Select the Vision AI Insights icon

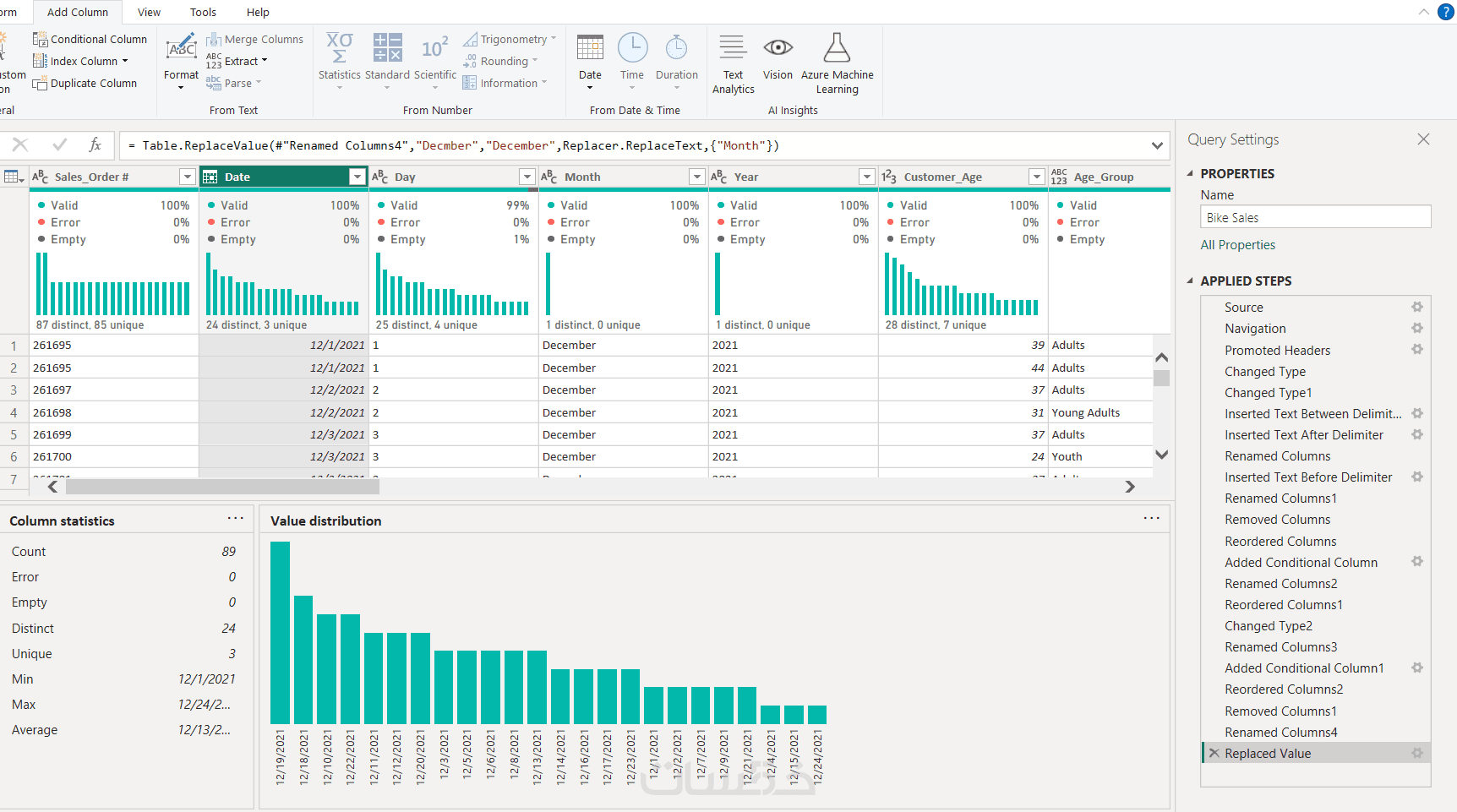778,49
